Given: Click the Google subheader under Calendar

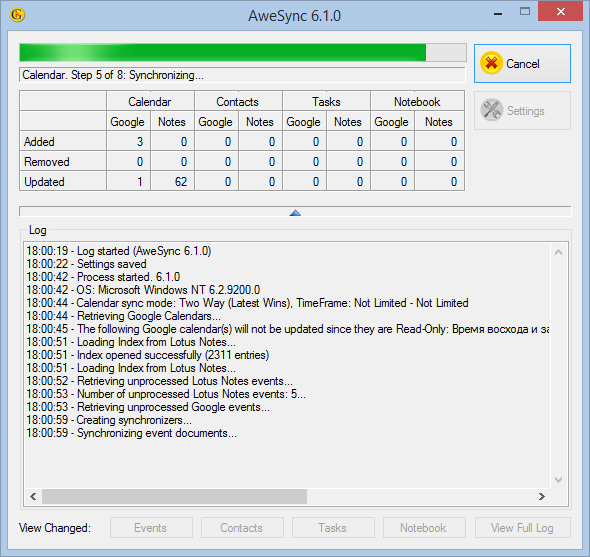Looking at the screenshot, I should coord(127,122).
